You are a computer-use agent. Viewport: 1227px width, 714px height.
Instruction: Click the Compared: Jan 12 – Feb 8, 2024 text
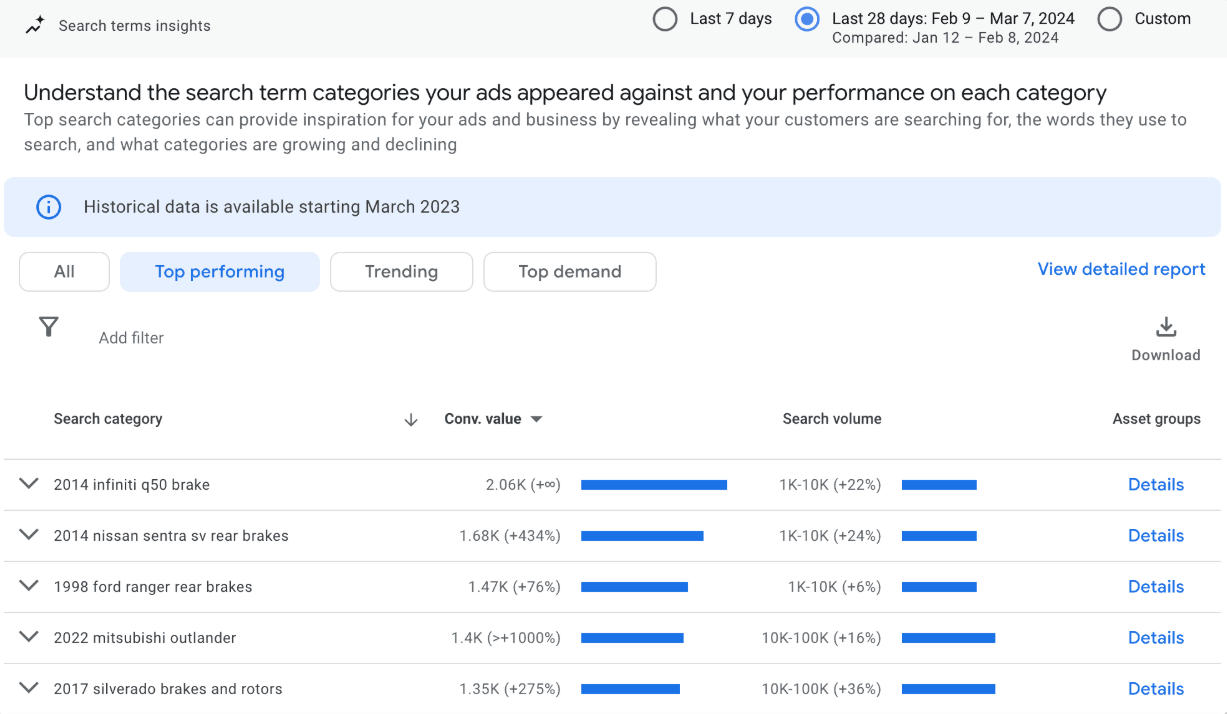click(x=945, y=38)
